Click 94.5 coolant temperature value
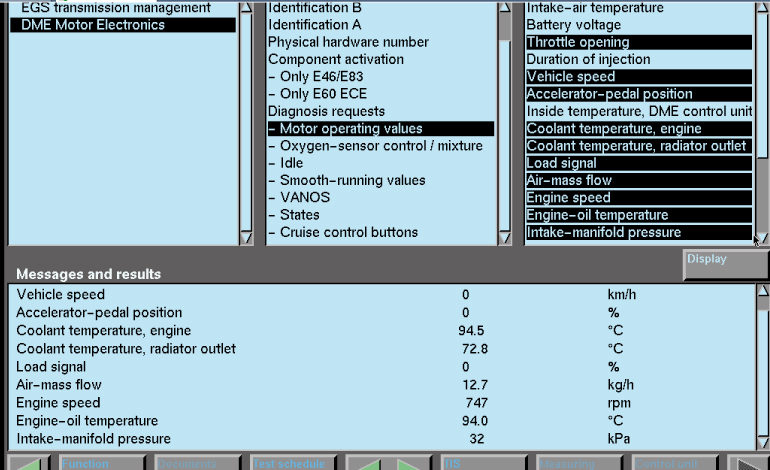This screenshot has height=470, width=770. click(x=471, y=331)
